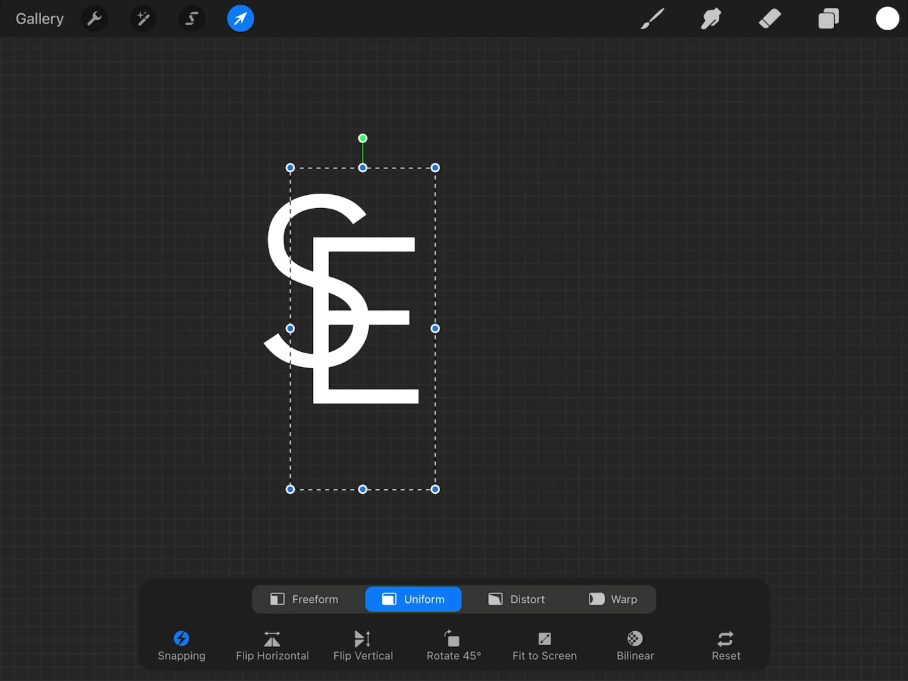Open the Layers panel
Screen dimensions: 908x681
[829, 19]
